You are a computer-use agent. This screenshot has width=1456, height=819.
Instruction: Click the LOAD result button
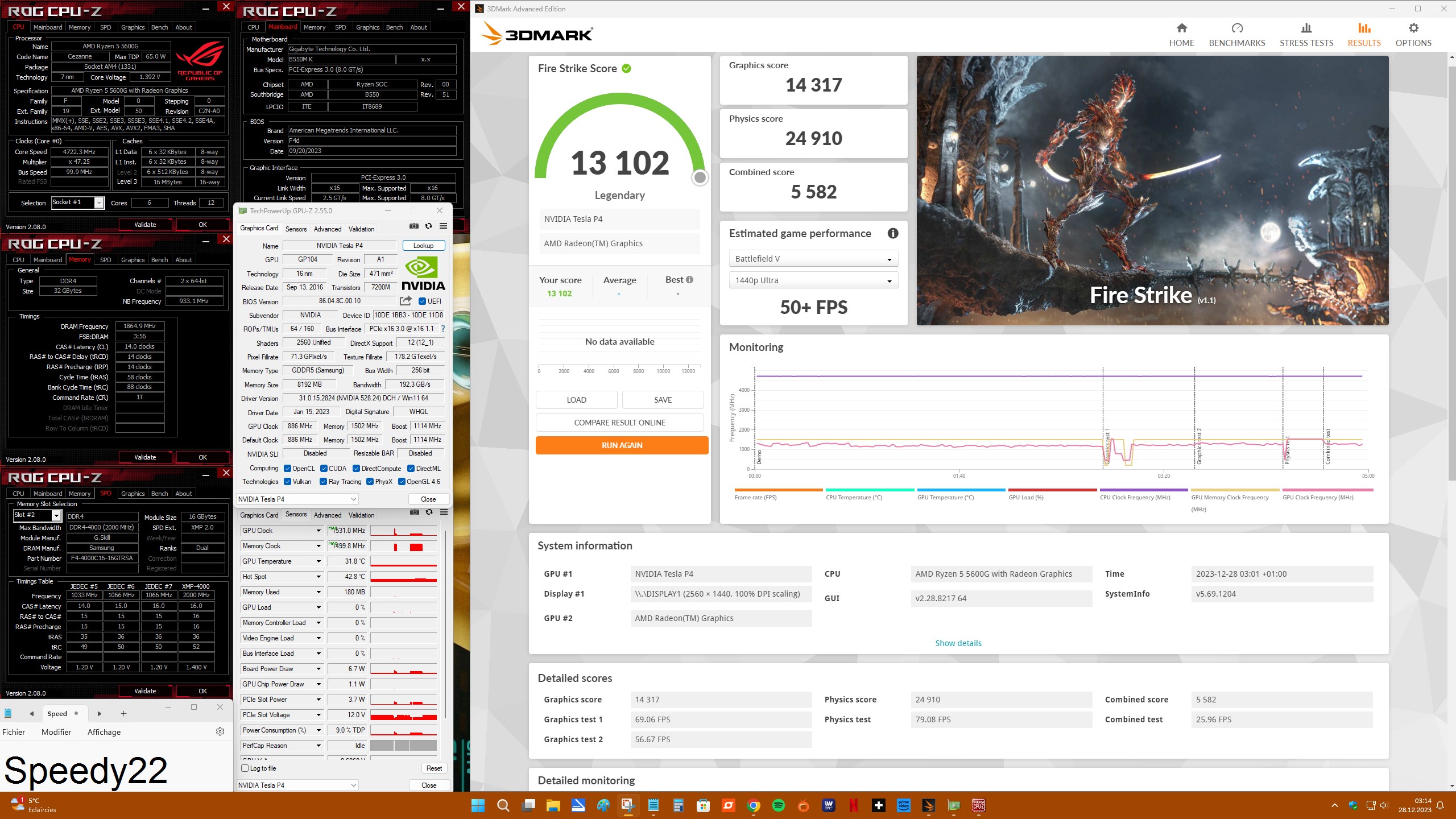coord(576,400)
